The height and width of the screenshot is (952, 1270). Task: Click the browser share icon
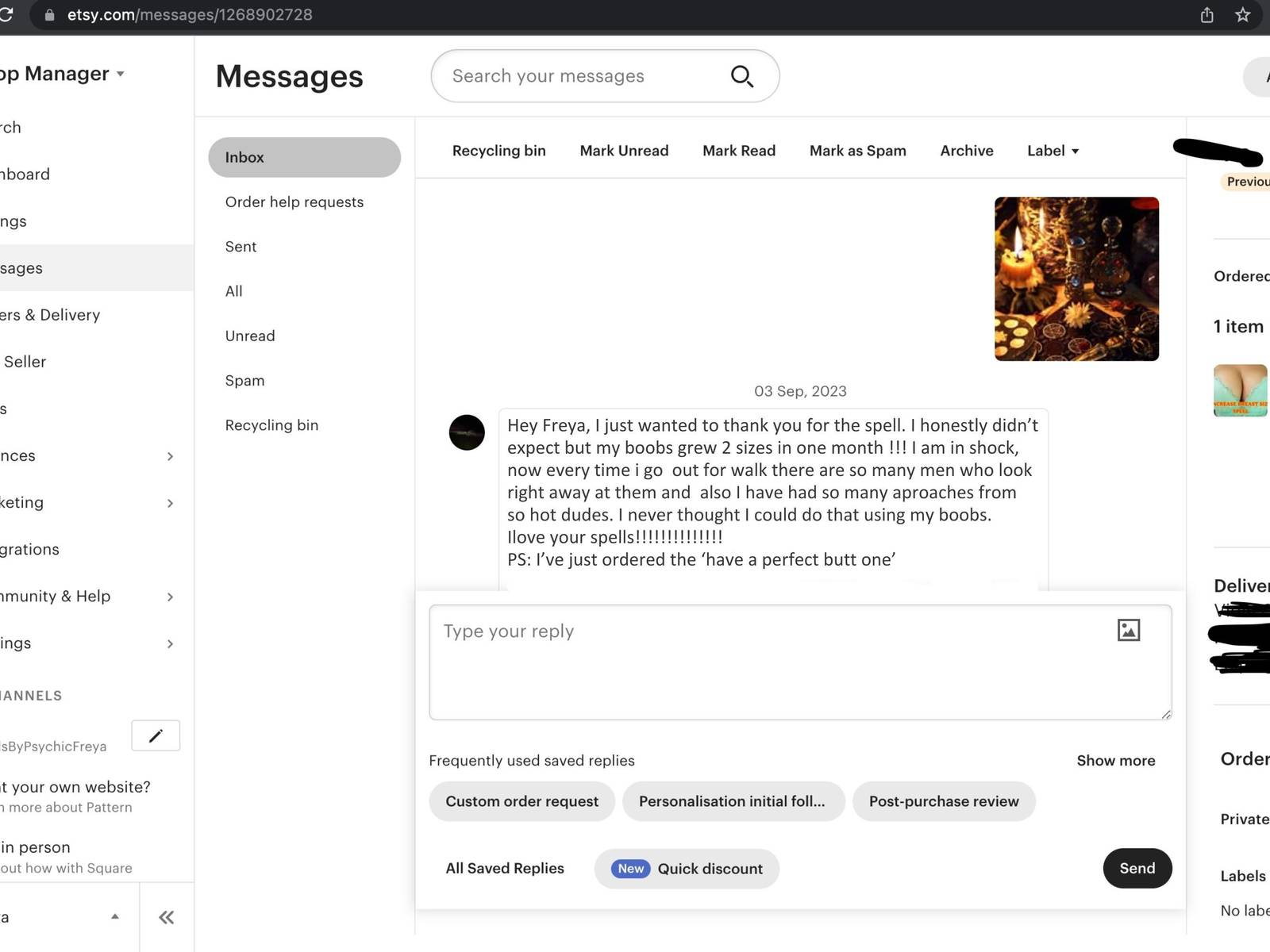point(1206,15)
